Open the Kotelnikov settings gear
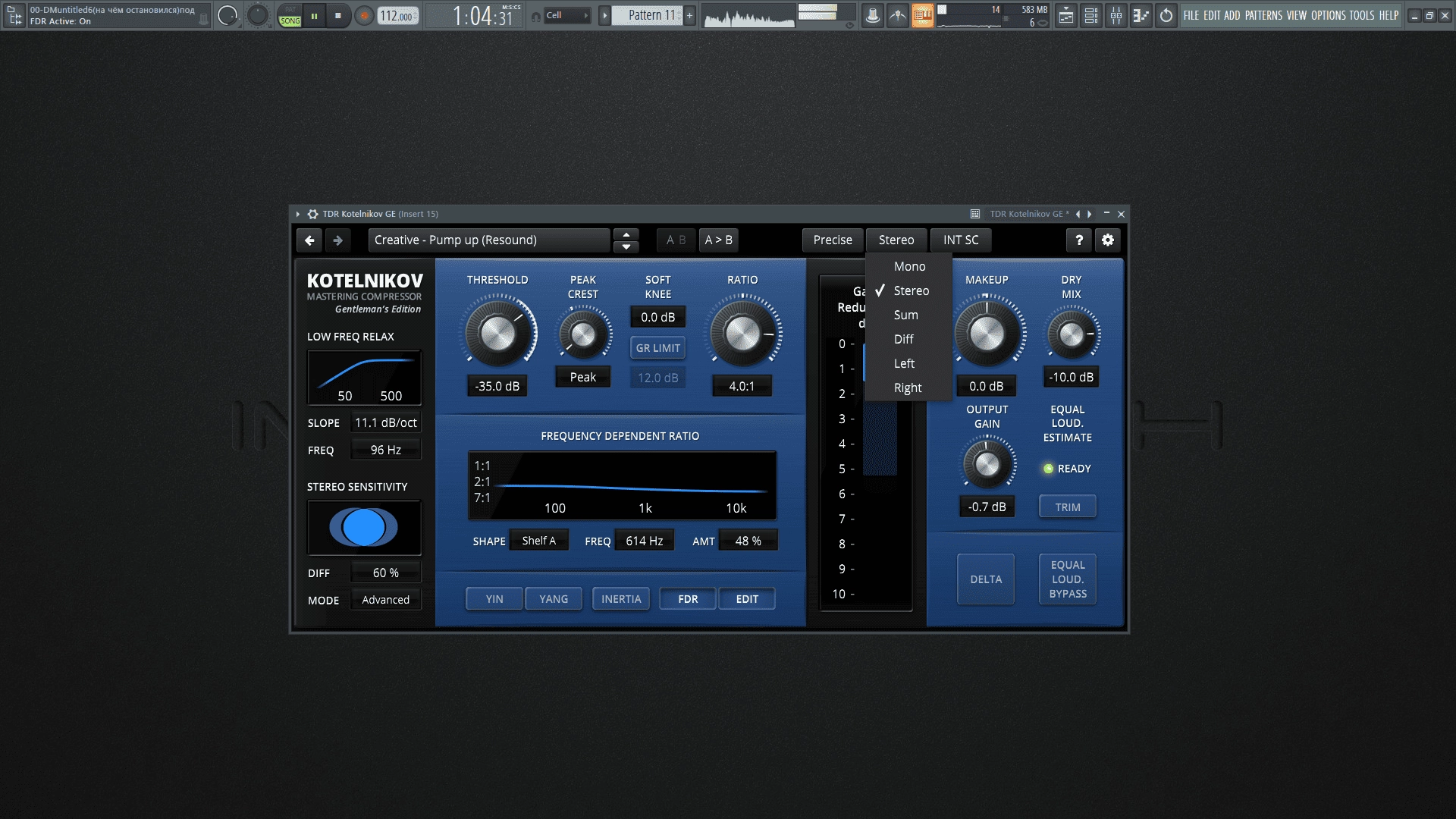 pos(1108,240)
